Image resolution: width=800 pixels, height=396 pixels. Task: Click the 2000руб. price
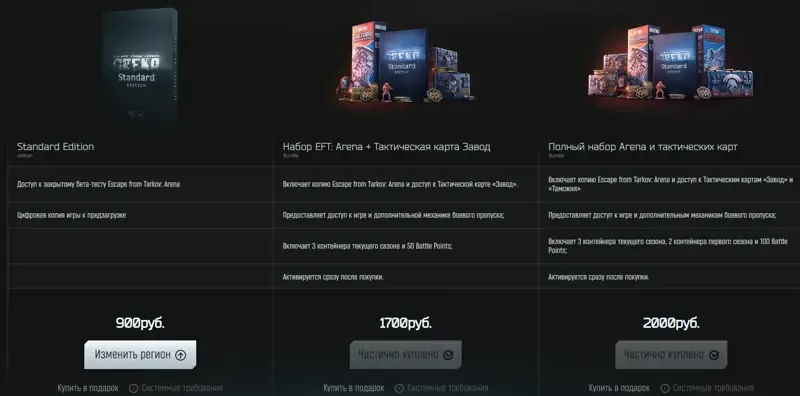coord(671,323)
